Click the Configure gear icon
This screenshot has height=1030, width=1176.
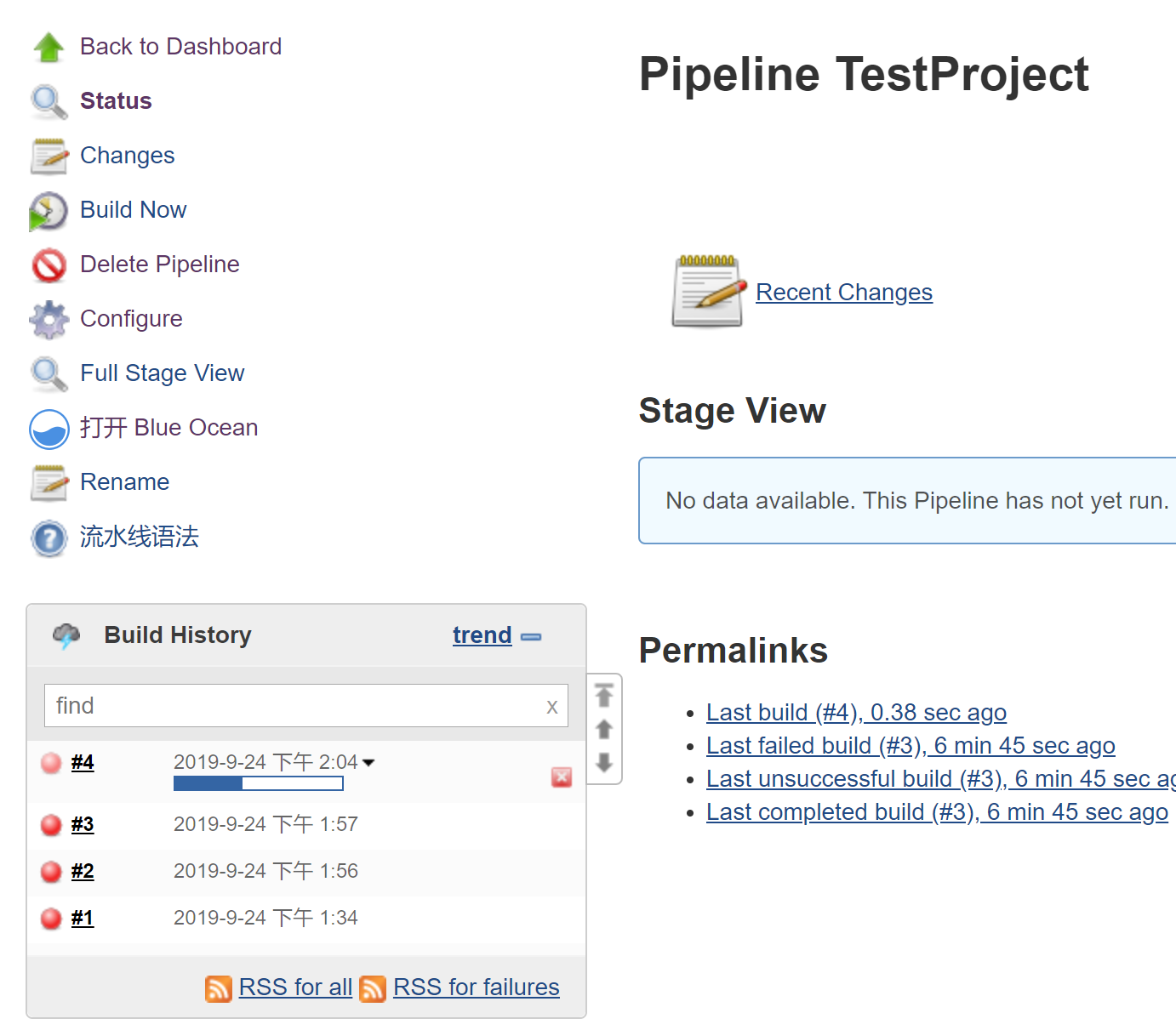(49, 320)
